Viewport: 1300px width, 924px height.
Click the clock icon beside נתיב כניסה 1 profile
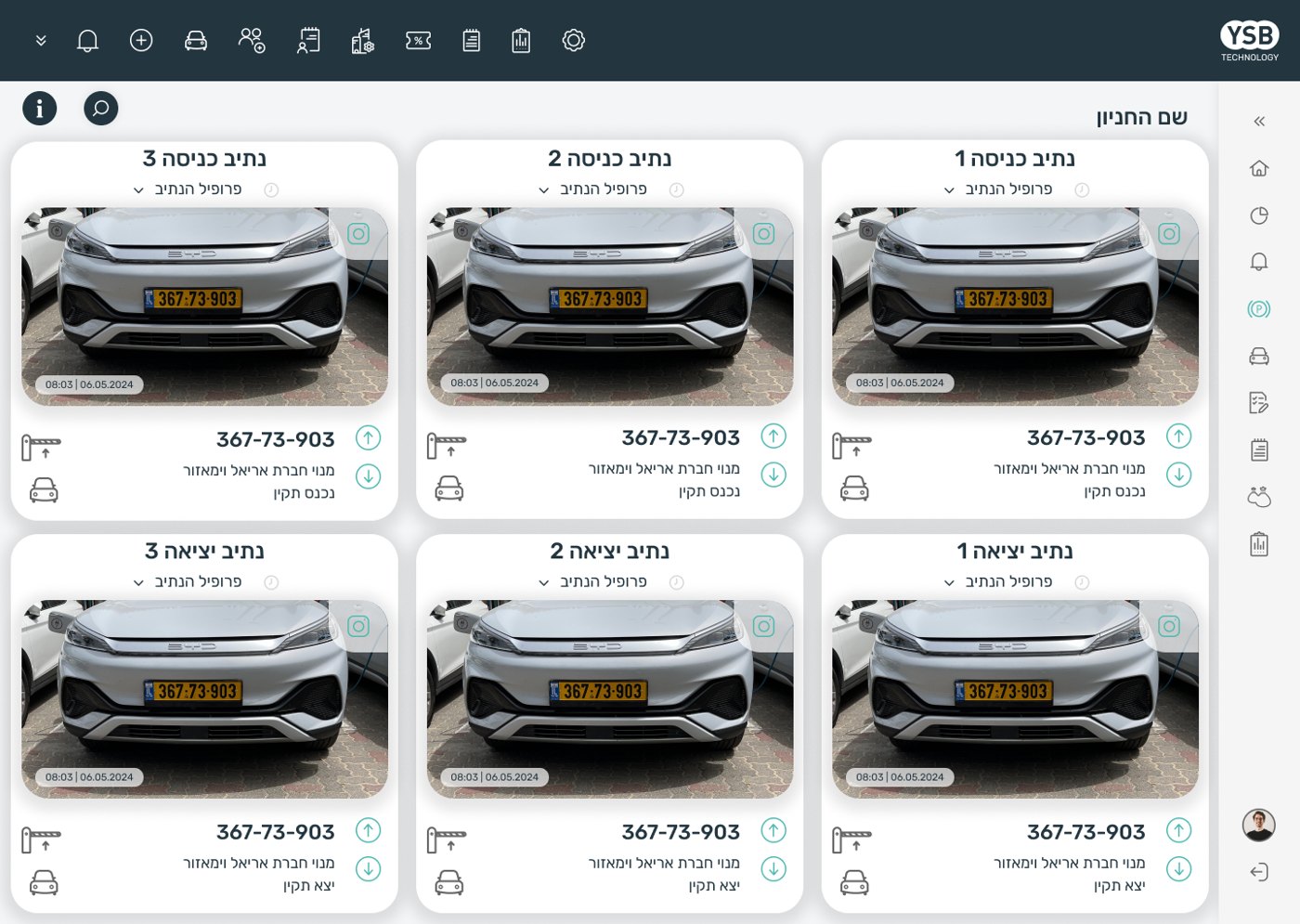coord(1082,190)
